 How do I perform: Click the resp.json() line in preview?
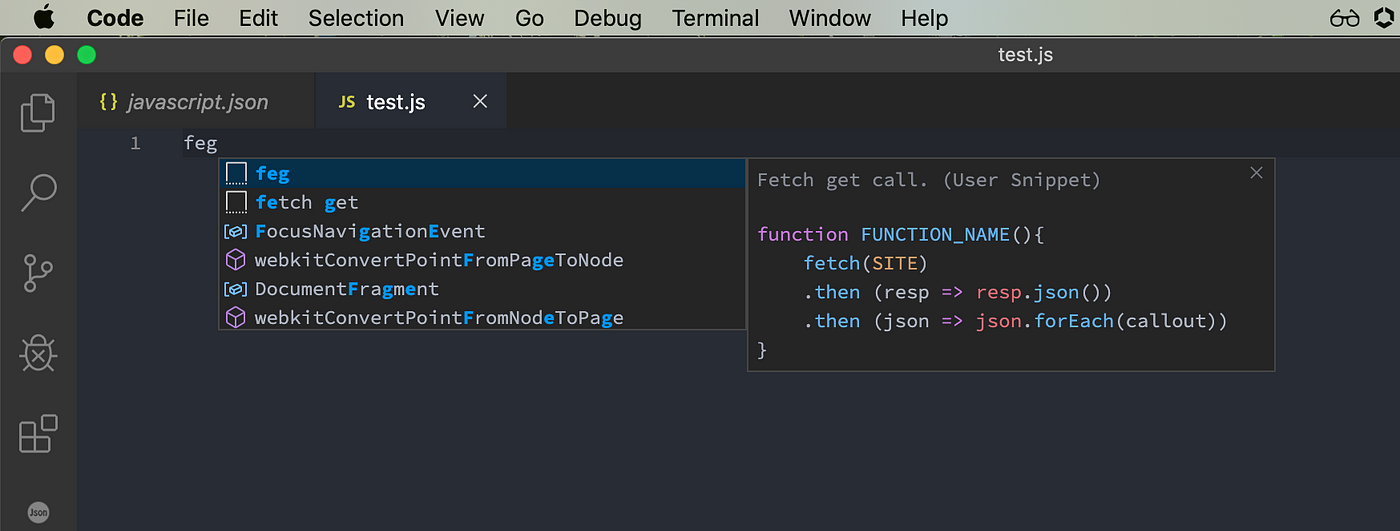coord(958,293)
